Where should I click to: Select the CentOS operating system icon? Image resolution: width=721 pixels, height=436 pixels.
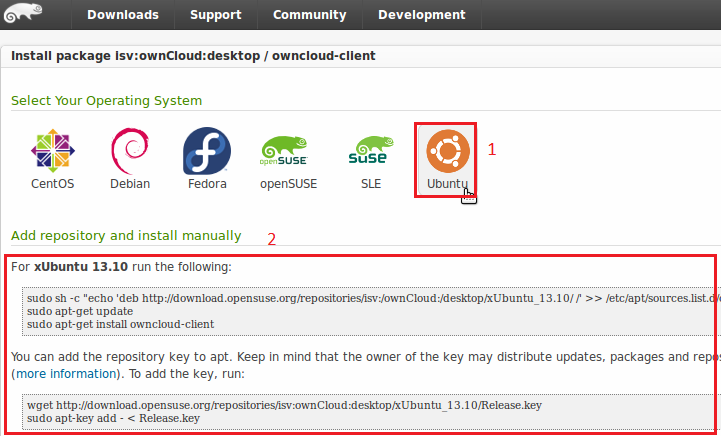tap(52, 151)
